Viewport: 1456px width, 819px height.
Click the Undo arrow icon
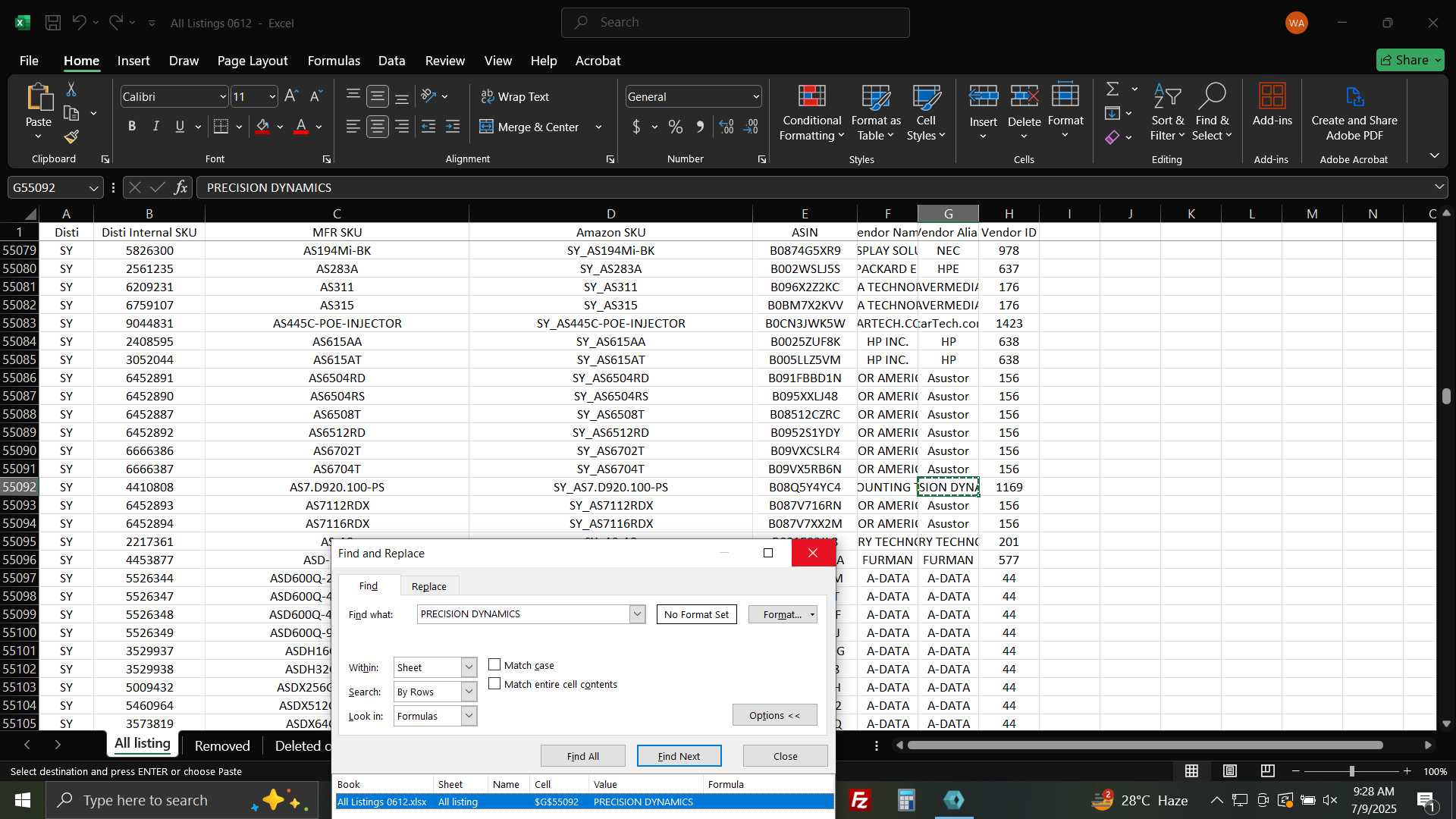click(x=79, y=23)
